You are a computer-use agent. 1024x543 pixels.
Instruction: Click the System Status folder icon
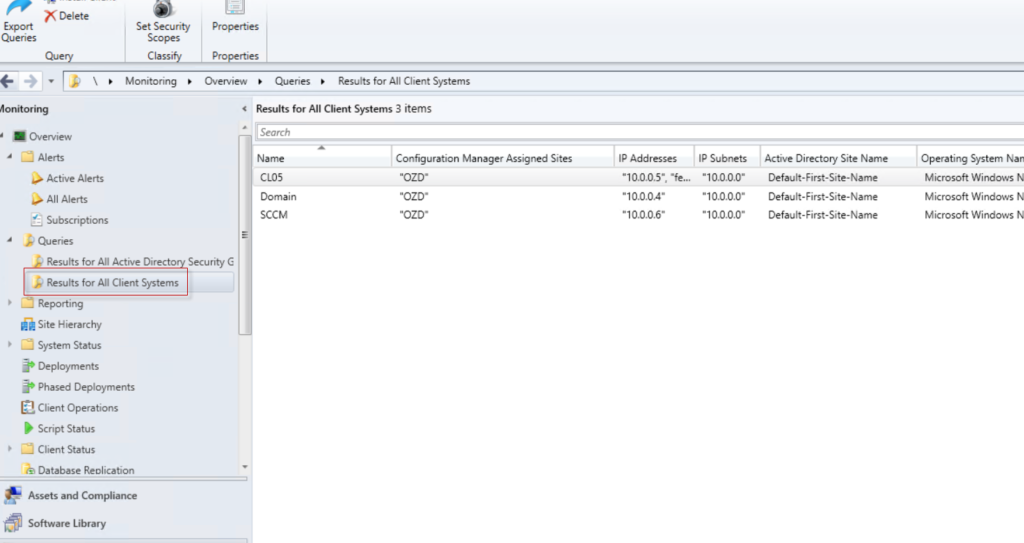[27, 345]
